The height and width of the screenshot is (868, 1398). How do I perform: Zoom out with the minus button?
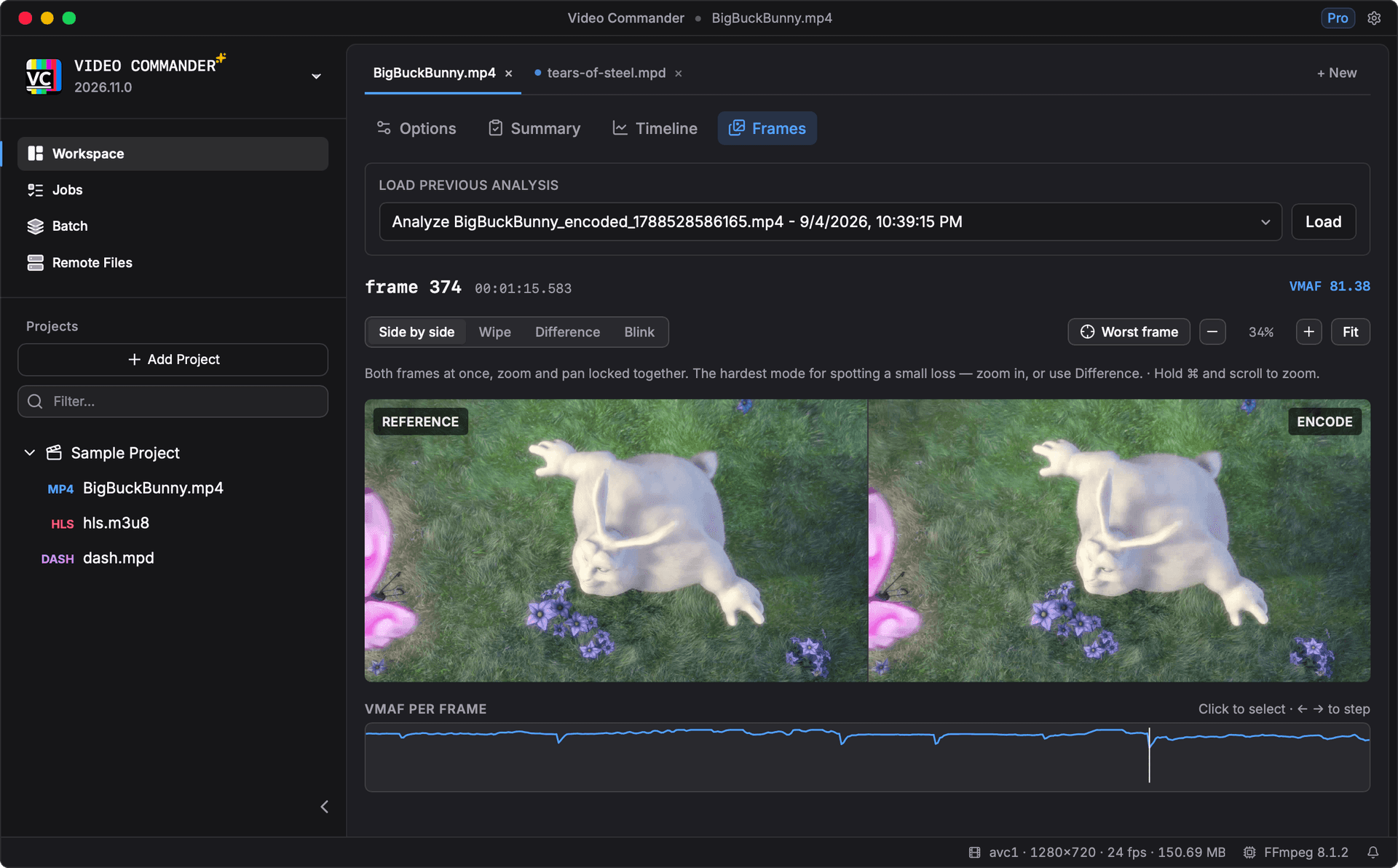pyautogui.click(x=1212, y=332)
